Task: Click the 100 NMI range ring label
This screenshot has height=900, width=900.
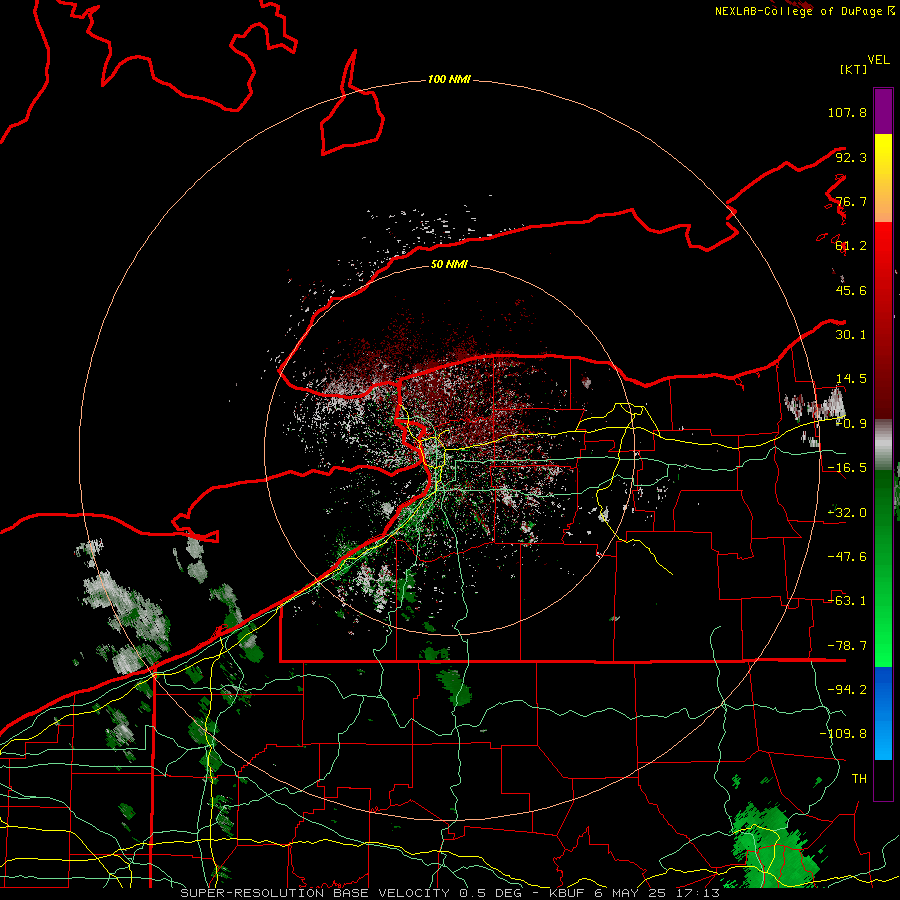Action: [x=449, y=79]
